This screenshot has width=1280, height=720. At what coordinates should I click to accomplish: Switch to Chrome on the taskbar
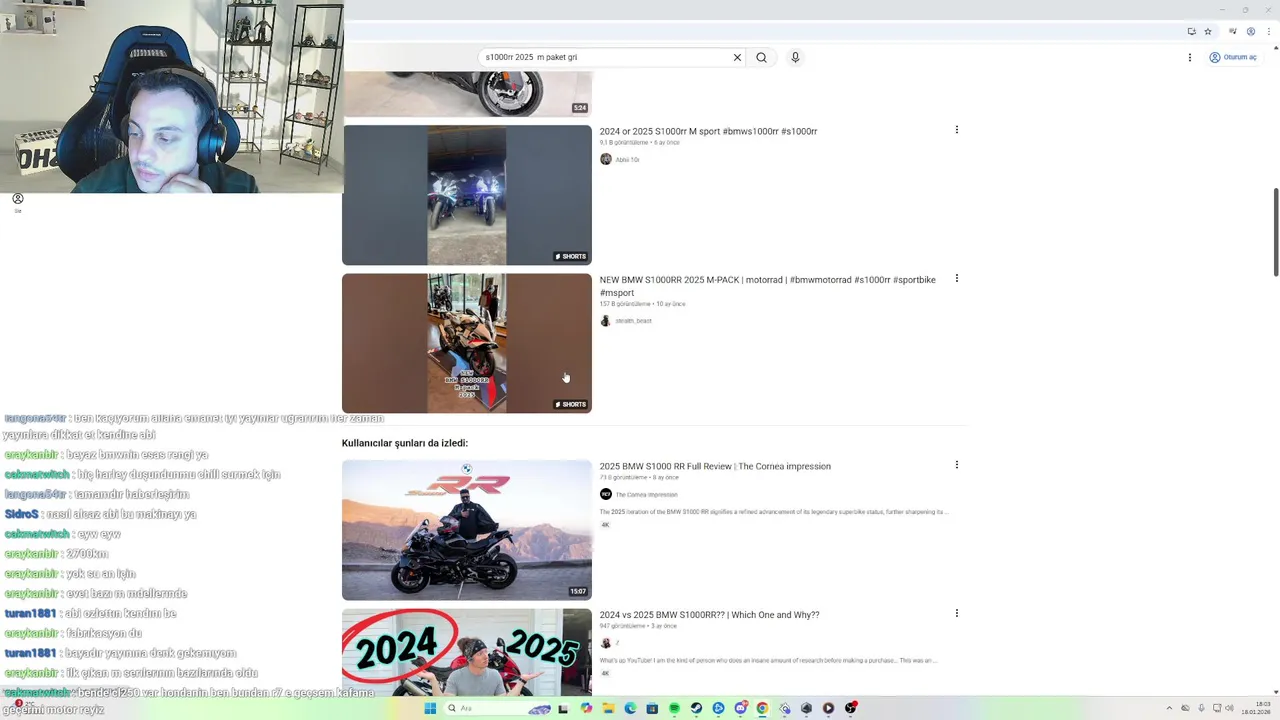(x=762, y=708)
